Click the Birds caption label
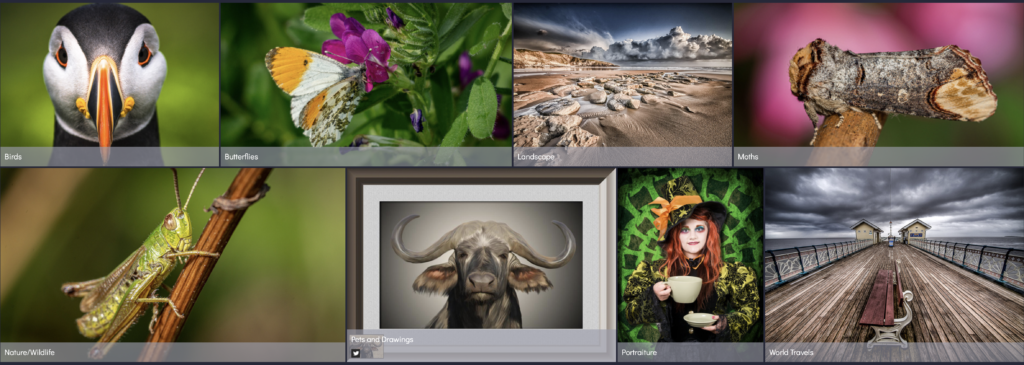 (13, 157)
